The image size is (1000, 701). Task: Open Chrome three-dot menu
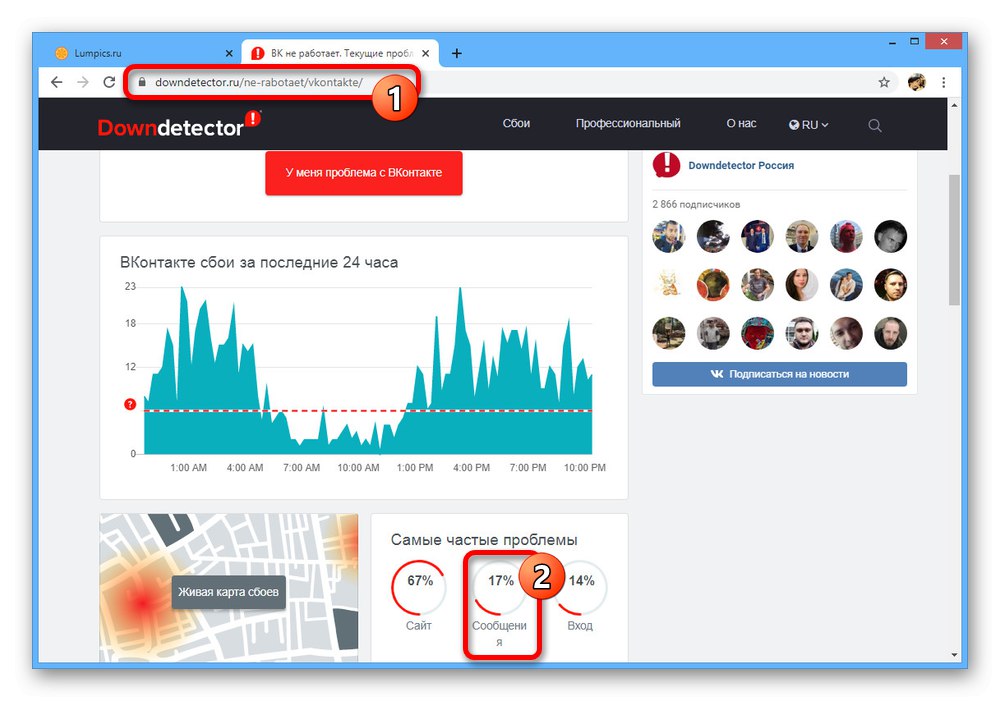(943, 82)
